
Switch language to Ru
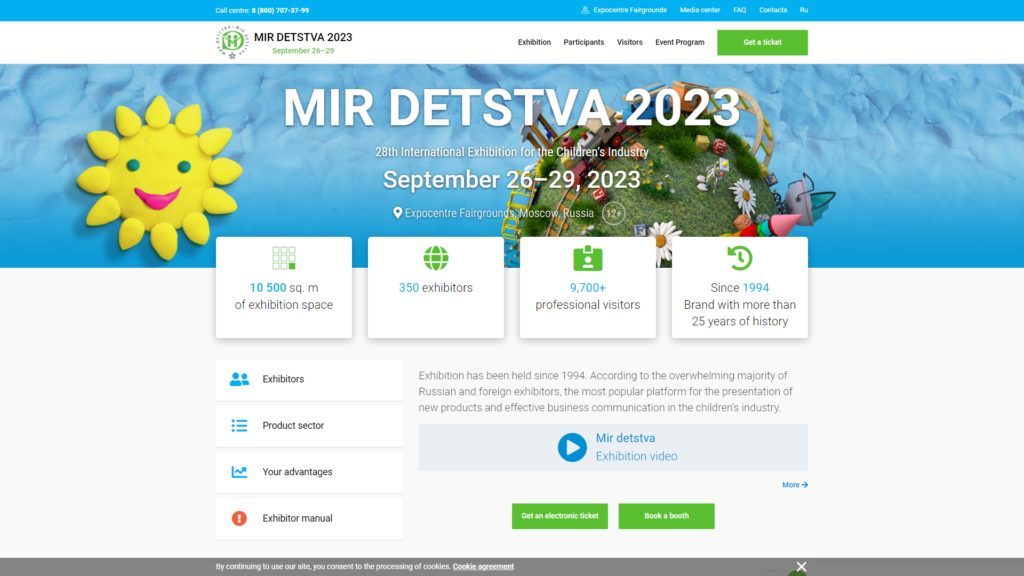(804, 10)
